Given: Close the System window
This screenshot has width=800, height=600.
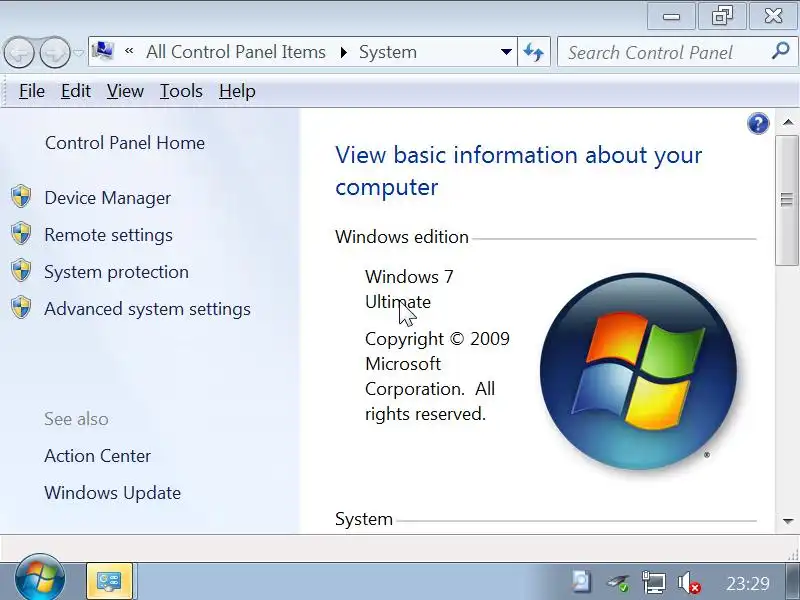Looking at the screenshot, I should pyautogui.click(x=773, y=16).
